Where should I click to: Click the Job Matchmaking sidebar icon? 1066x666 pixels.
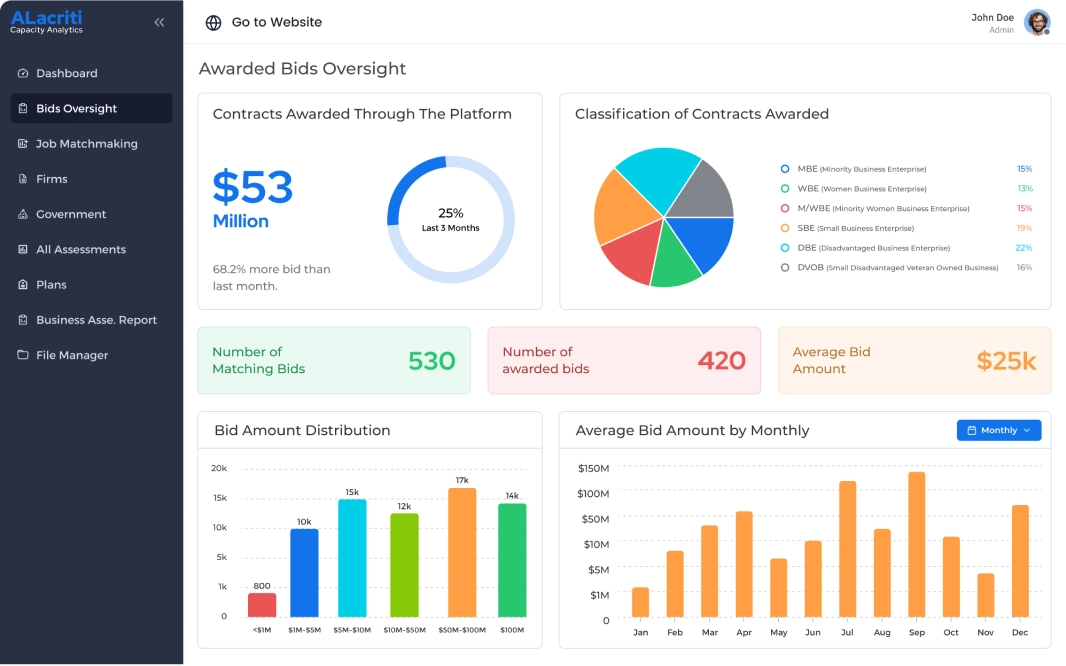pos(23,144)
